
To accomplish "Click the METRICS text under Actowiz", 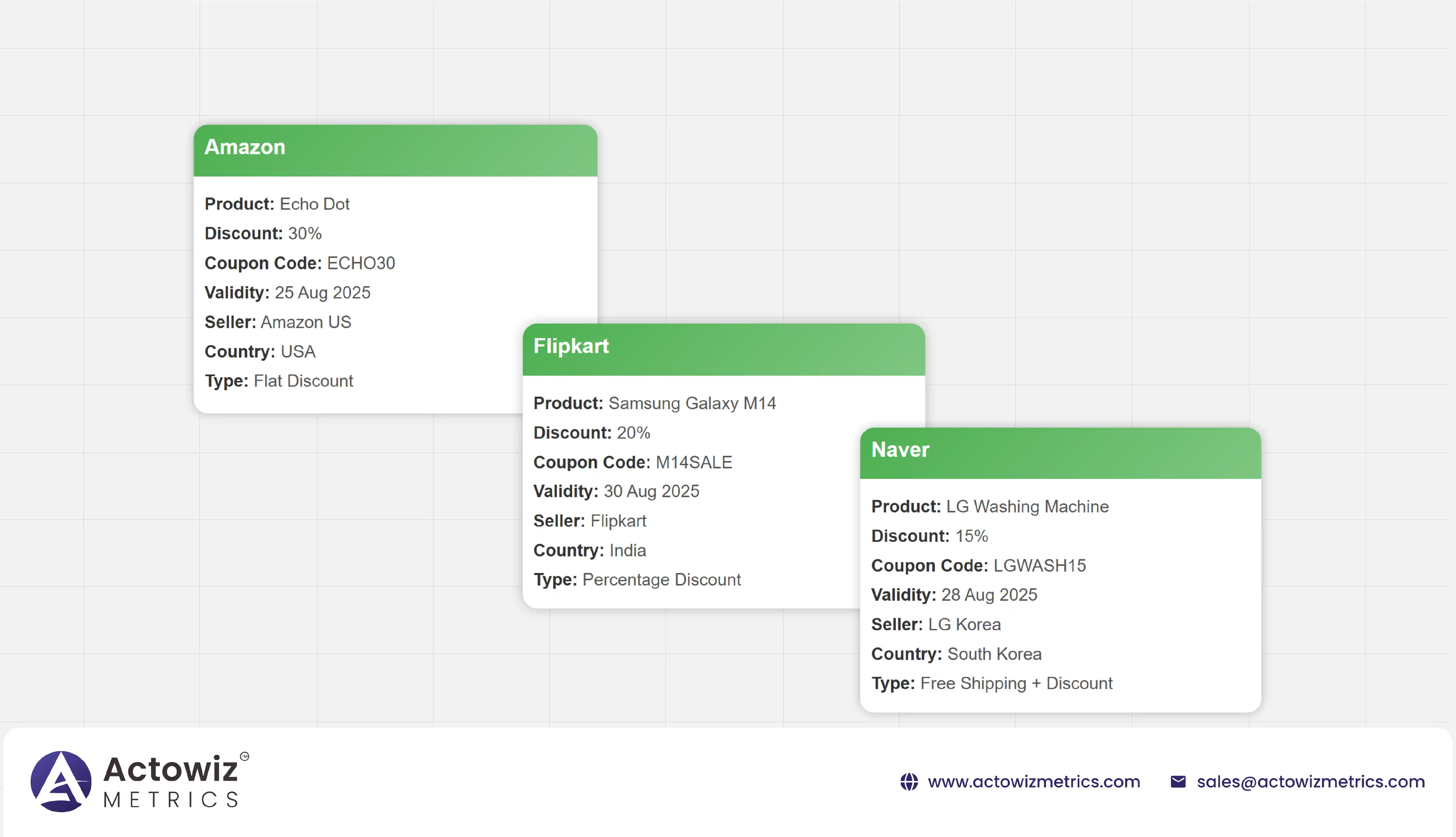I will (171, 800).
